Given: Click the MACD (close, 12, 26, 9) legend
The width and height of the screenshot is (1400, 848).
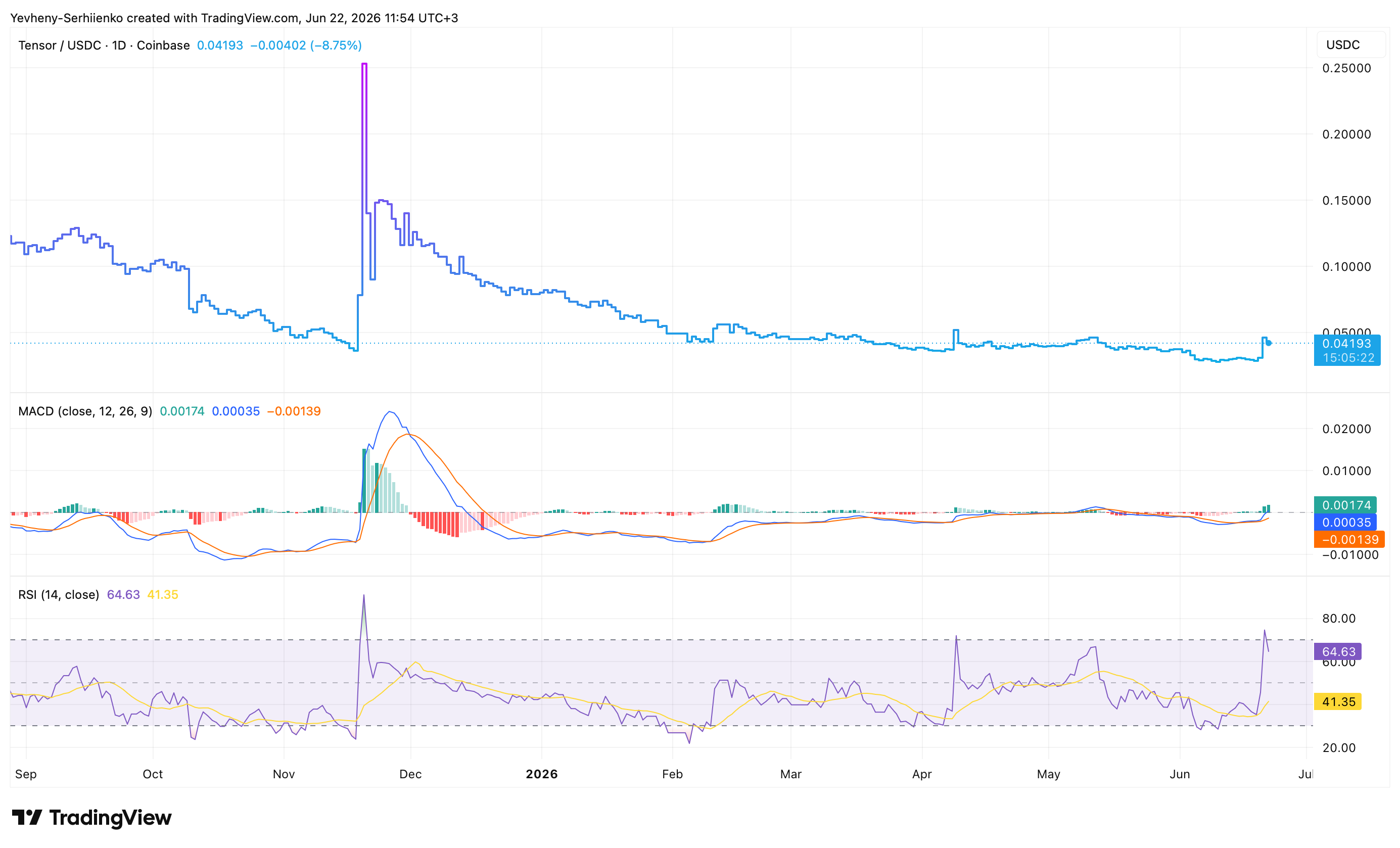Looking at the screenshot, I should (85, 411).
